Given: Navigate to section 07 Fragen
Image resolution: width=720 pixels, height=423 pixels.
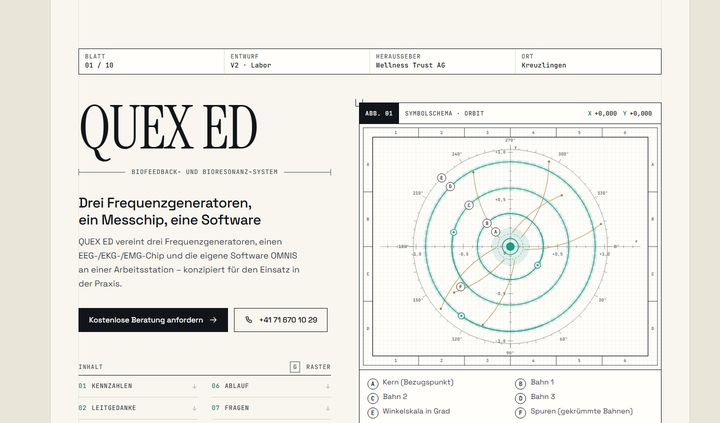Looking at the screenshot, I should (271, 408).
